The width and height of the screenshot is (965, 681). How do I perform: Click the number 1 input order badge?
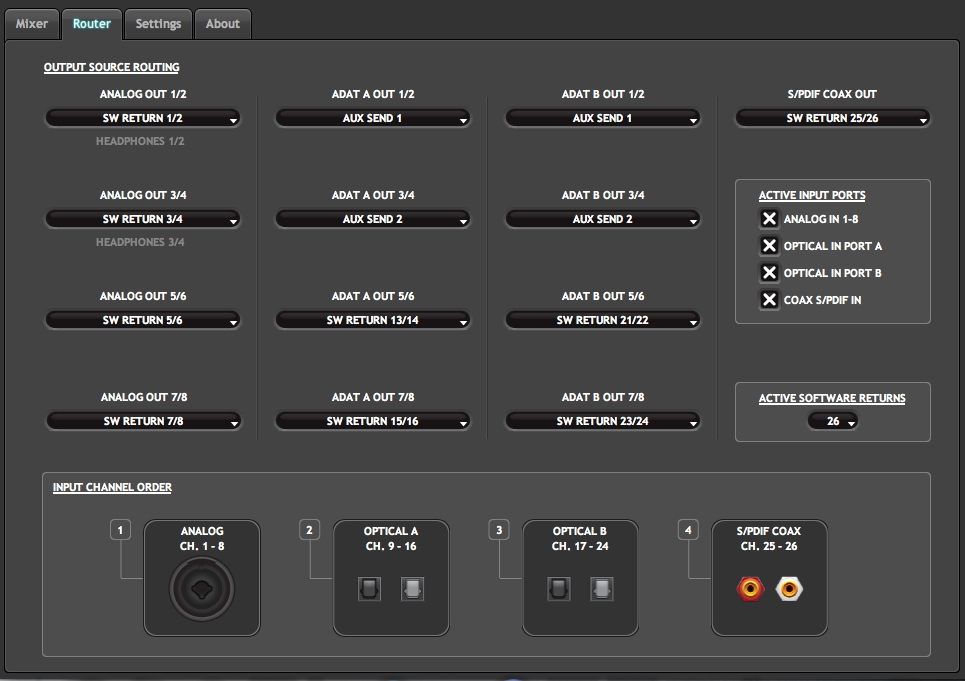[x=120, y=530]
